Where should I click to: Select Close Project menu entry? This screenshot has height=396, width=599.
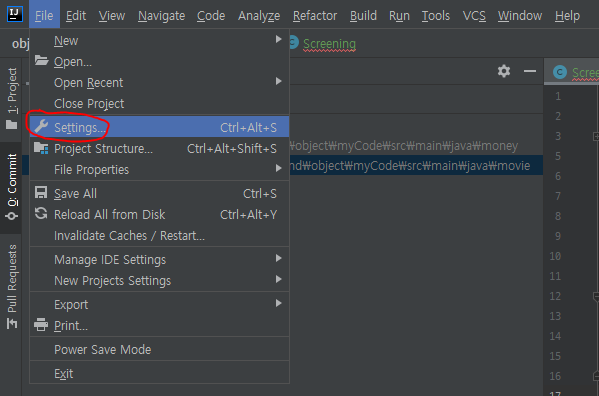[x=159, y=103]
